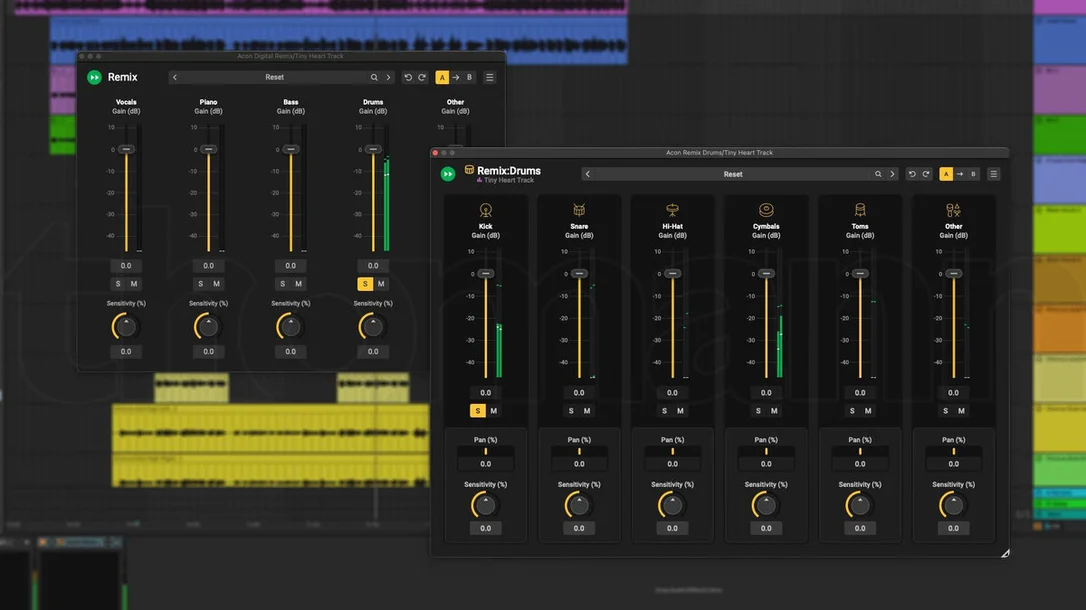Click the Cymbals icon
The width and height of the screenshot is (1086, 610).
(x=766, y=210)
